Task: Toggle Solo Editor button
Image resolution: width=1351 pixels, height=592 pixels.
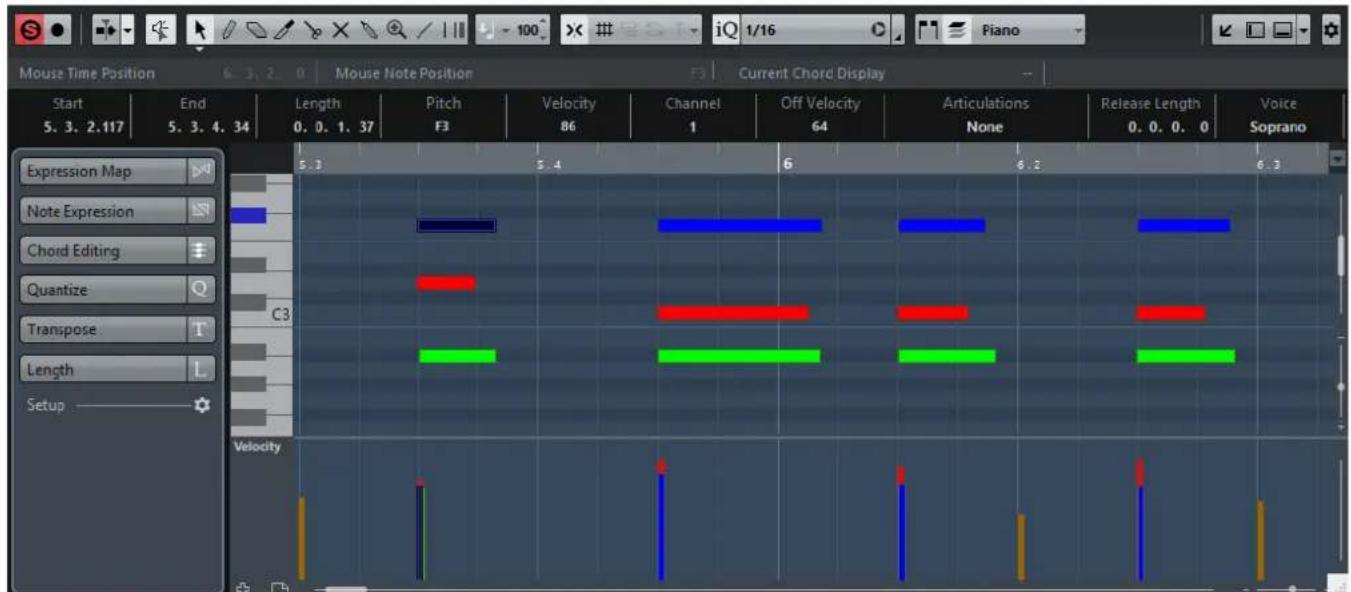Action: click(32, 30)
